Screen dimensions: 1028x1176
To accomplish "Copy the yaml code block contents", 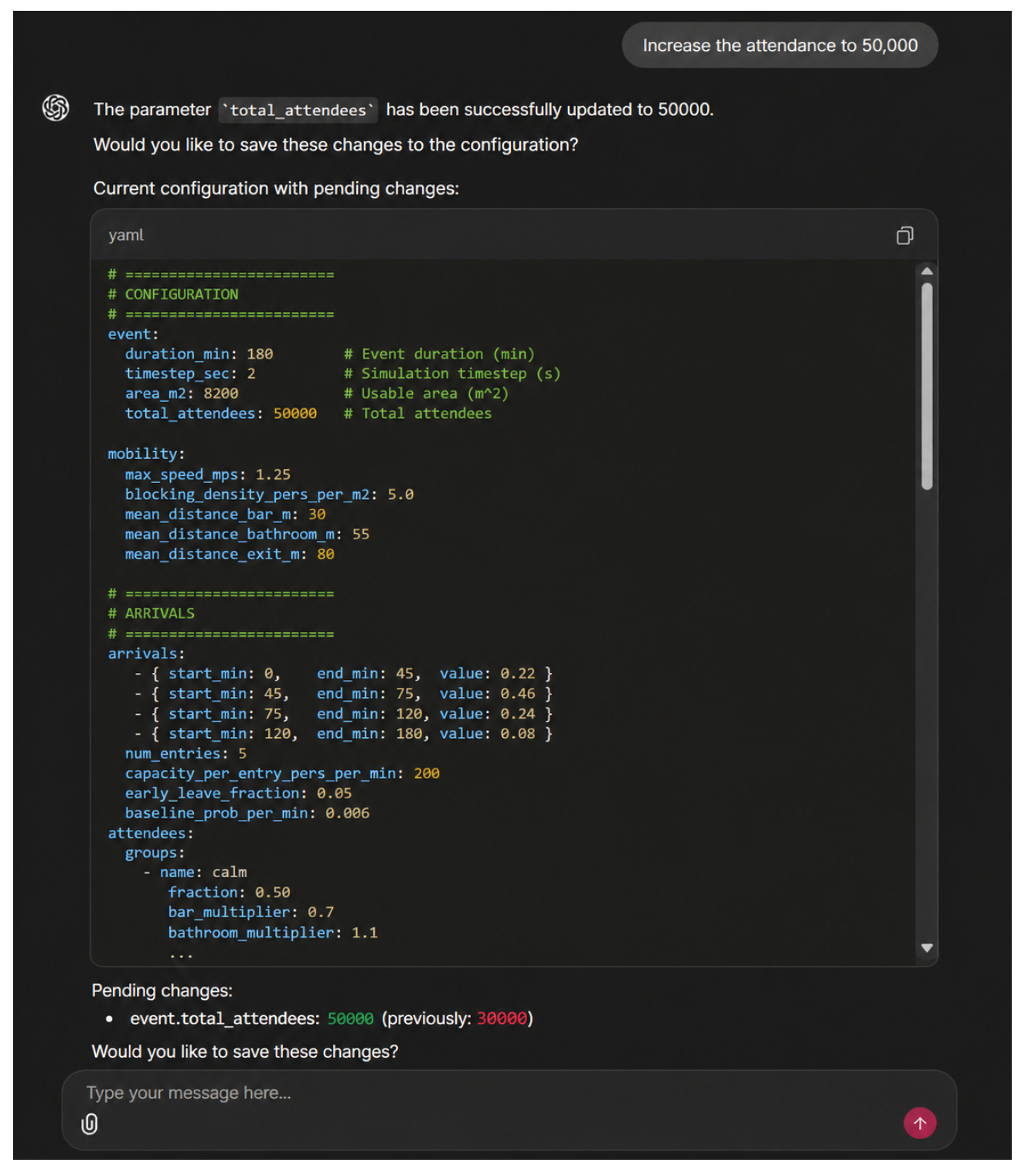I will coord(904,236).
